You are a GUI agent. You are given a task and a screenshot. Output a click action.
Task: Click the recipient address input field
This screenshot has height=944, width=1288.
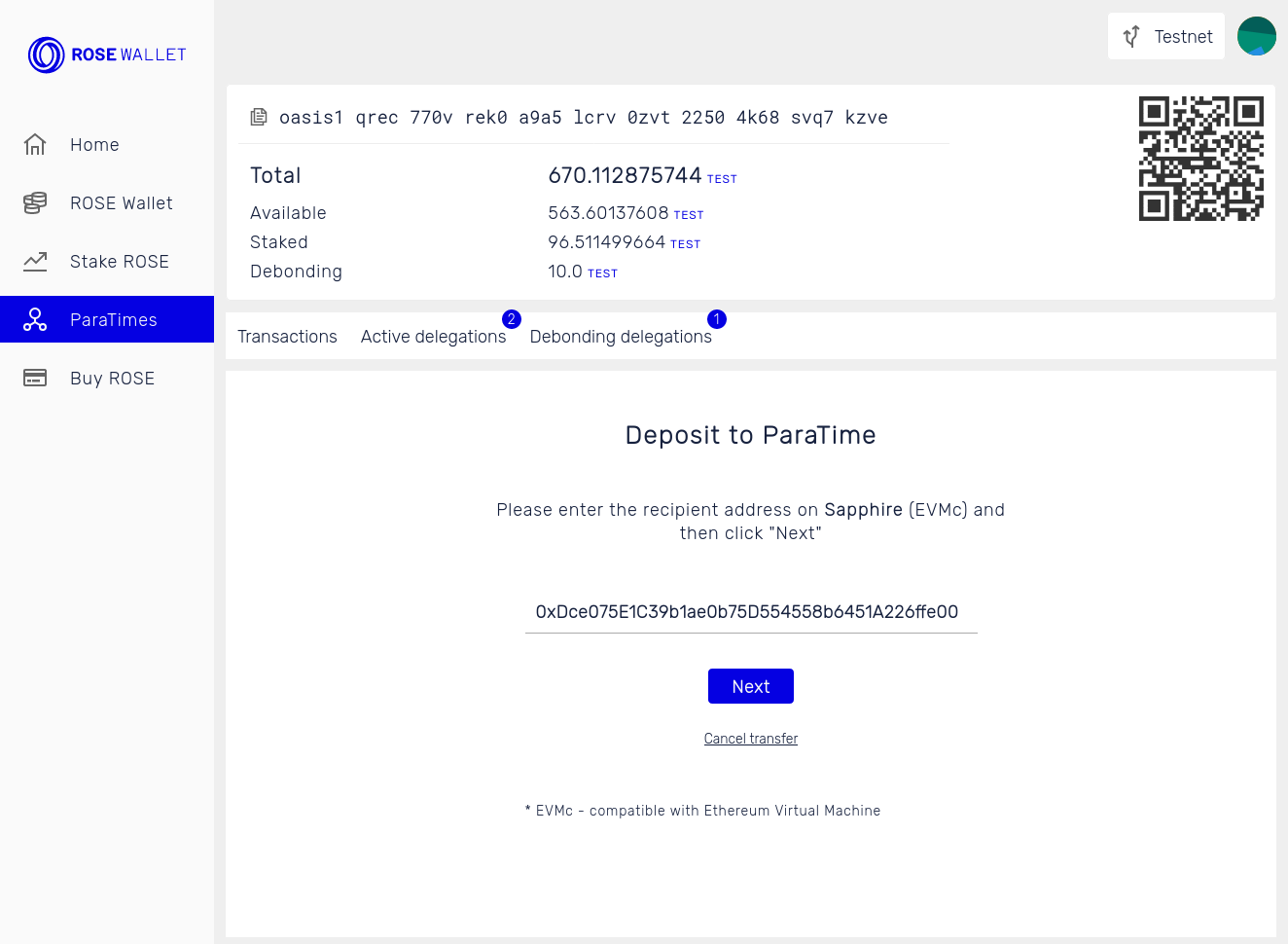(x=750, y=612)
